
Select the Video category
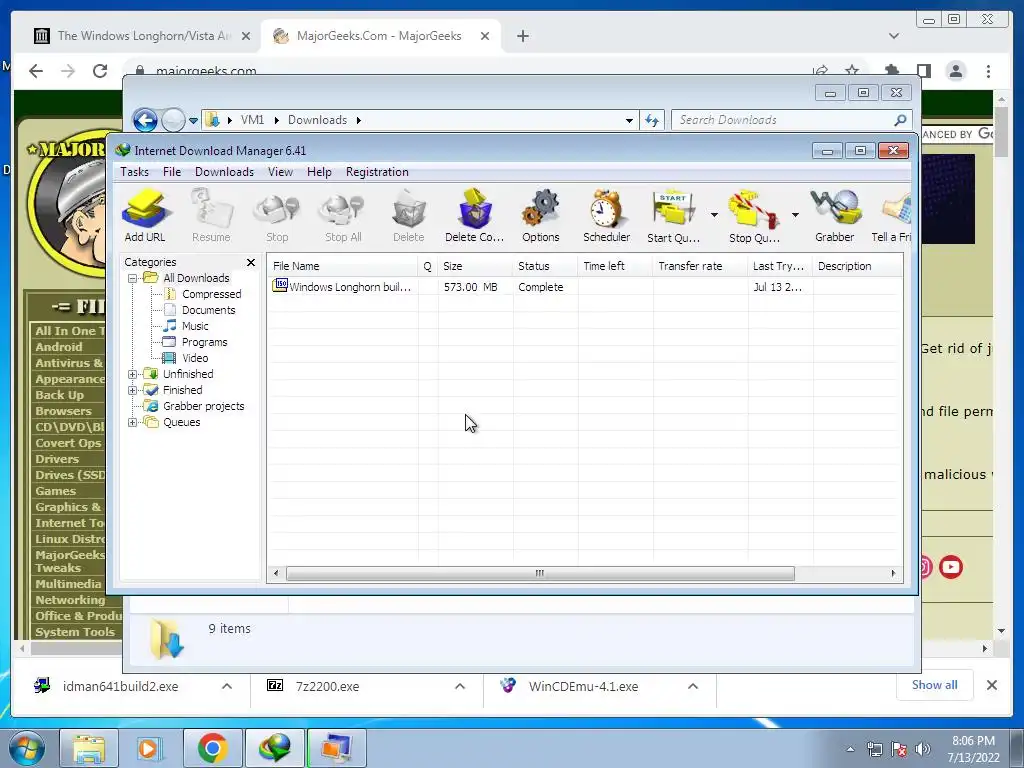pos(195,359)
